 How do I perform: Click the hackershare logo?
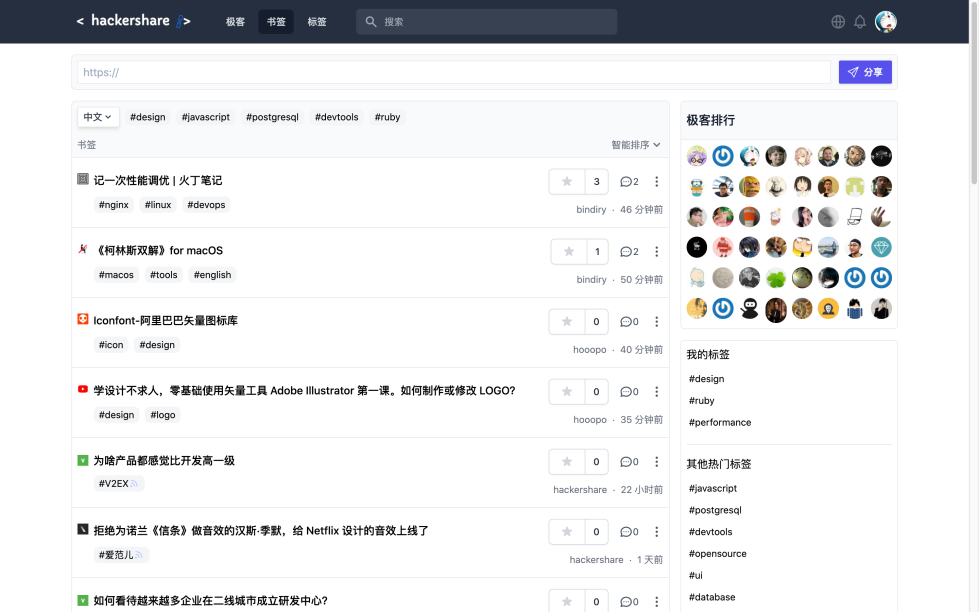[x=134, y=21]
